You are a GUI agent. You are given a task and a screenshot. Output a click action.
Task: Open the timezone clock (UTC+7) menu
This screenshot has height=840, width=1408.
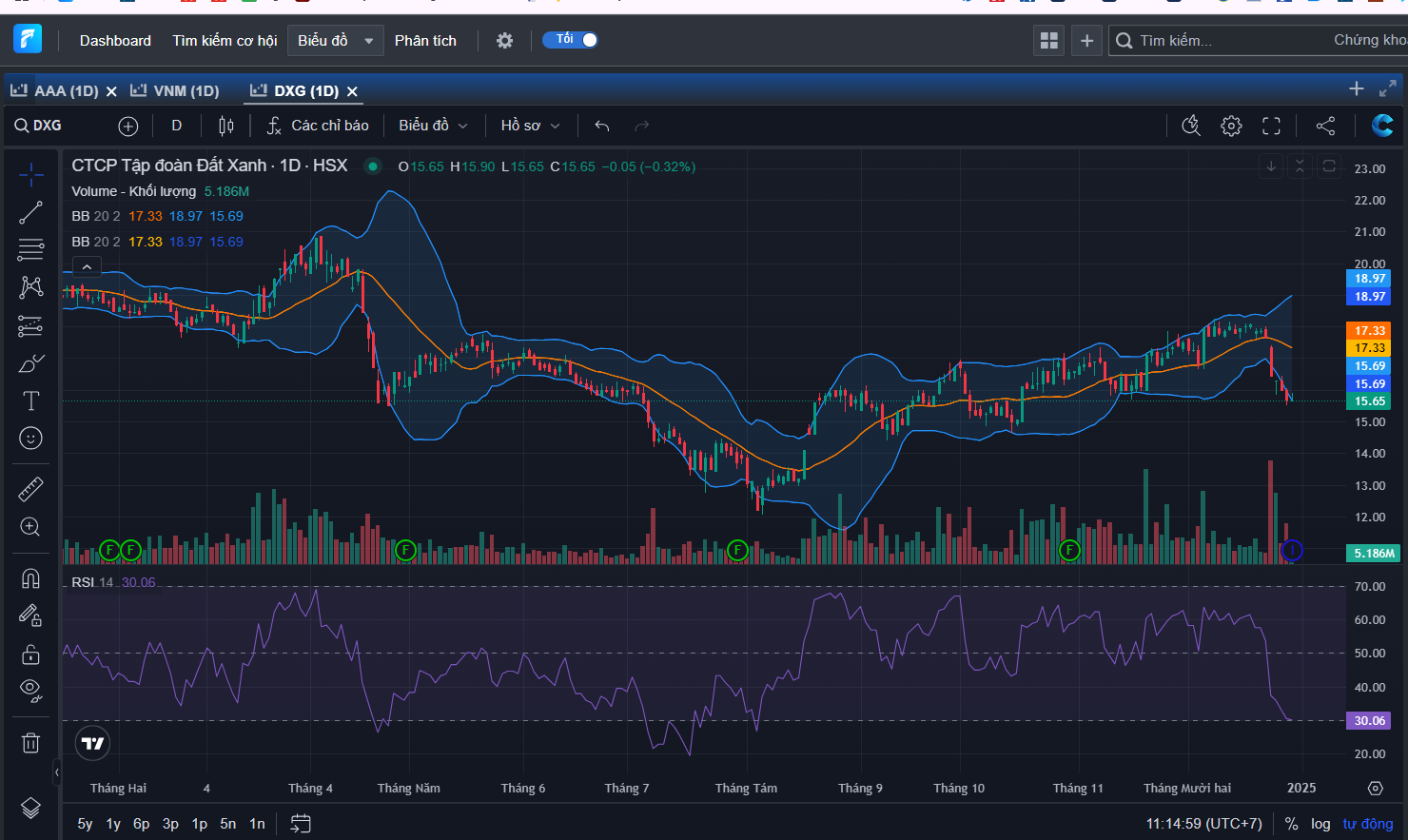click(1203, 824)
